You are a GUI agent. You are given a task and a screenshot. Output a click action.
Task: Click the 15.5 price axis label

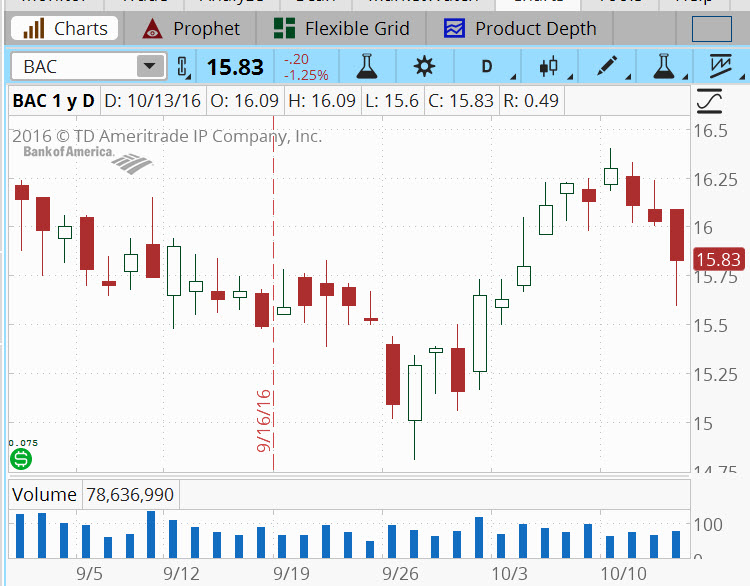coord(710,326)
